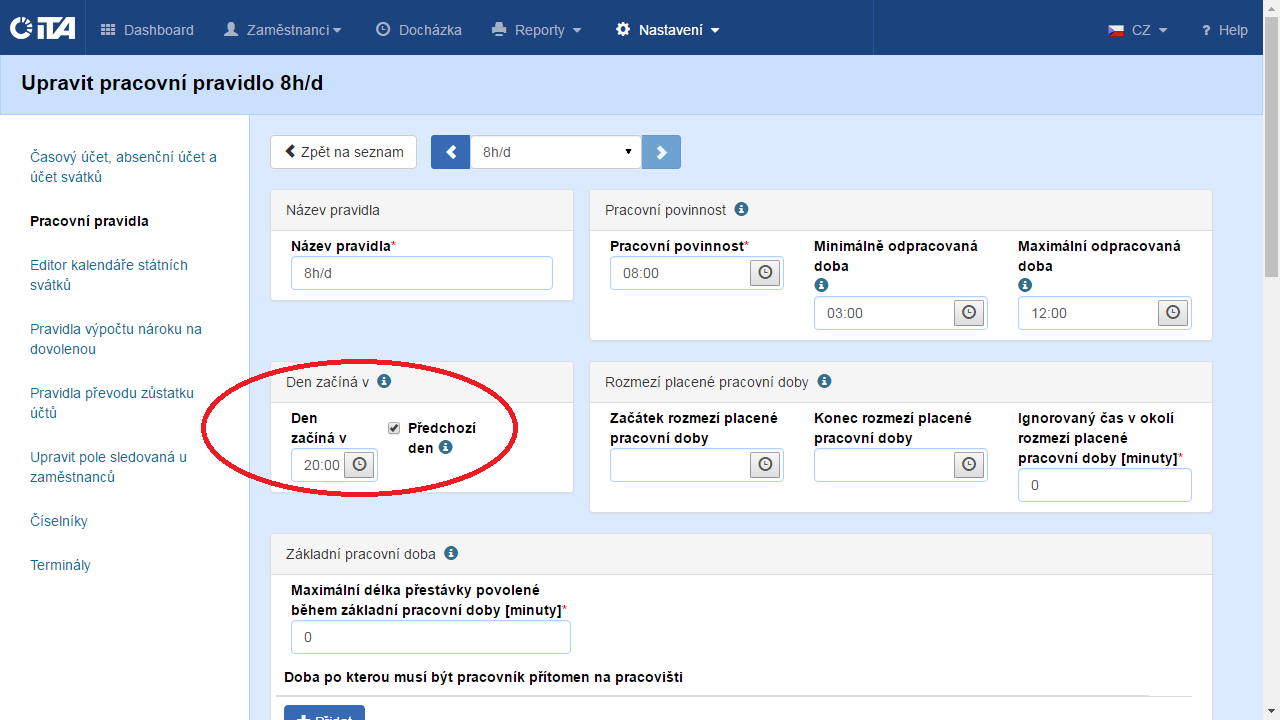Screen dimensions: 1280x720
Task: Open time picker for Maximální odpracovaná doba
Action: (1173, 313)
